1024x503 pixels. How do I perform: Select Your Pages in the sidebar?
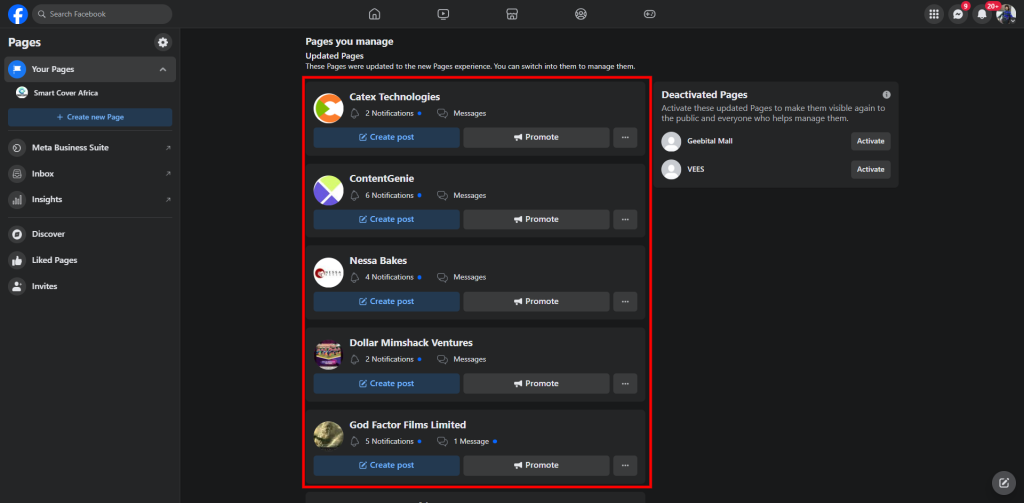(x=90, y=69)
